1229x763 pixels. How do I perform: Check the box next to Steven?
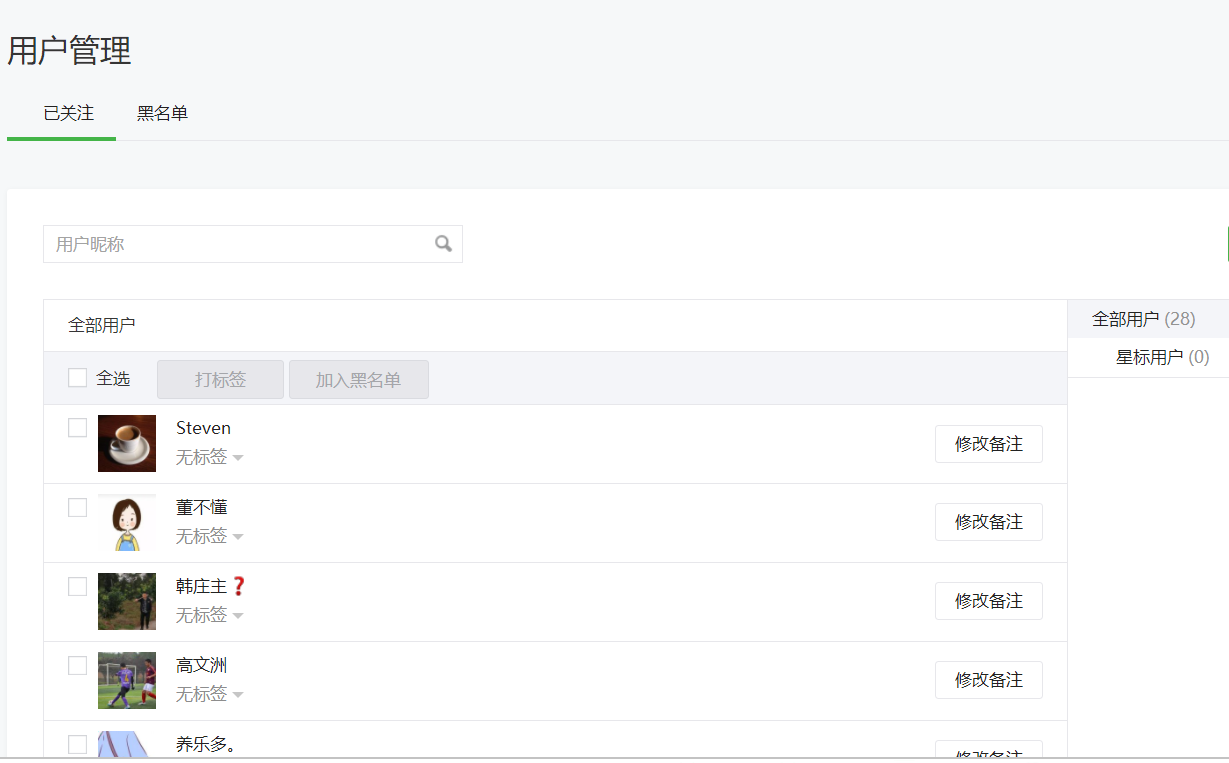tap(77, 428)
